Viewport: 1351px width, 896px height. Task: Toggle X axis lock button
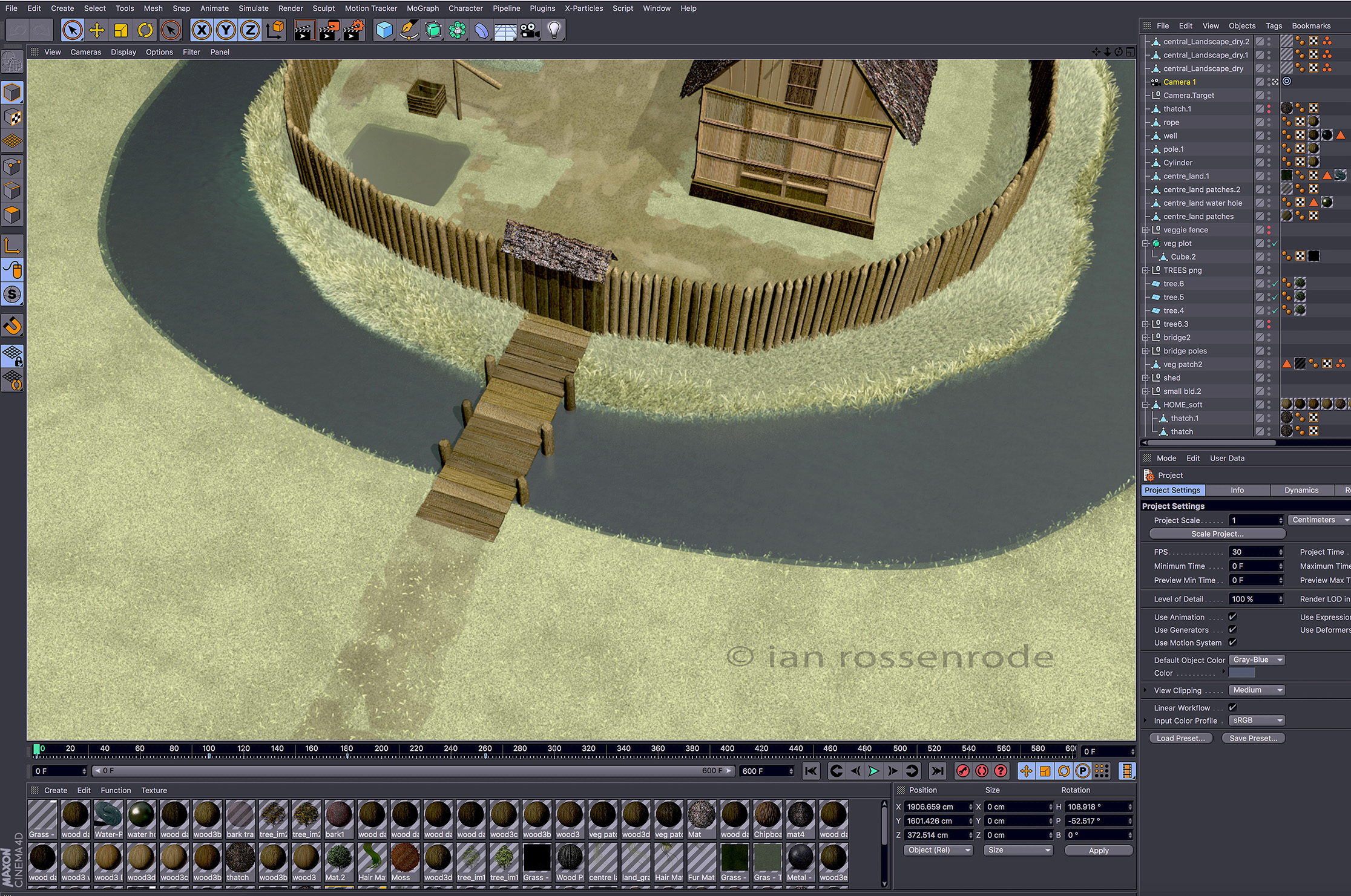point(202,30)
